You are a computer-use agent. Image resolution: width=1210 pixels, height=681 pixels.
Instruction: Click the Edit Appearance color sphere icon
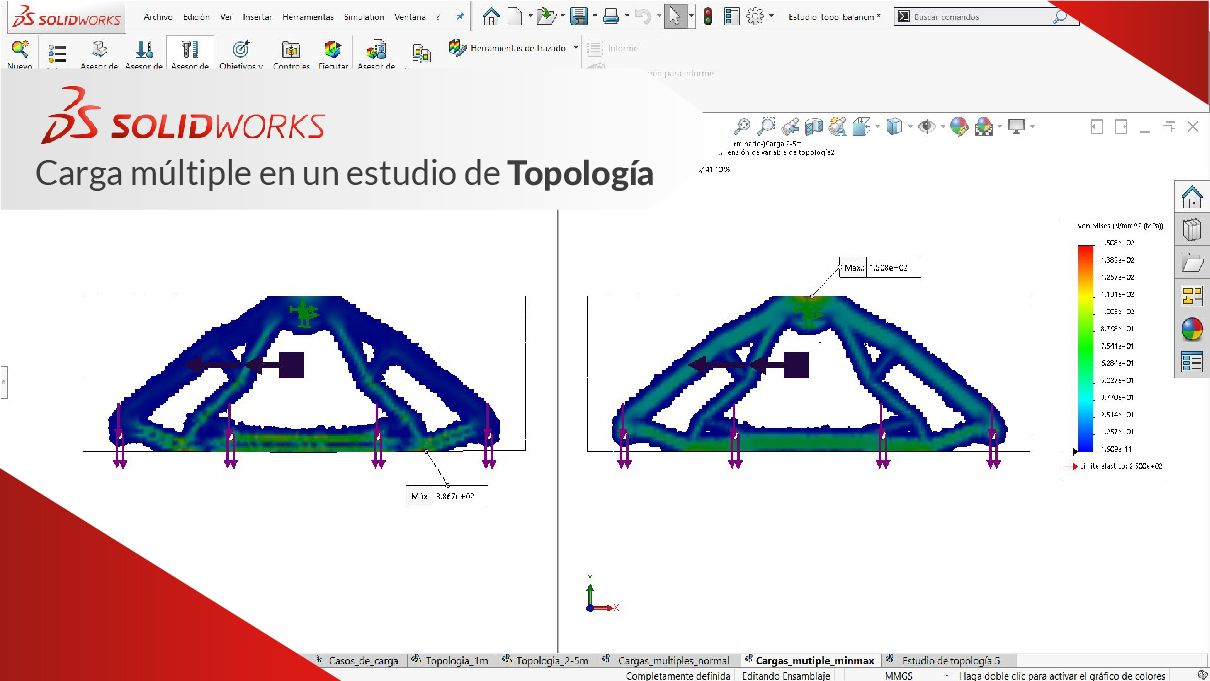pos(959,126)
